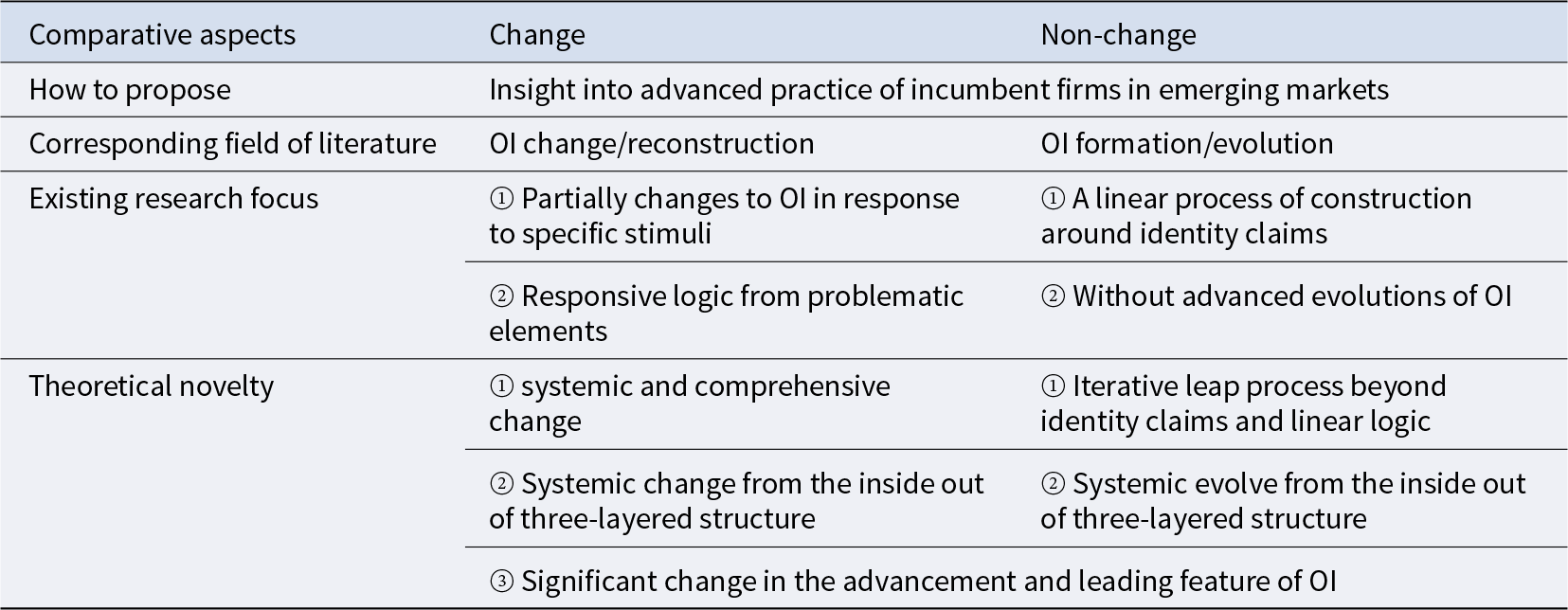Click 'Significant change in the advancement' cell

(x=912, y=581)
